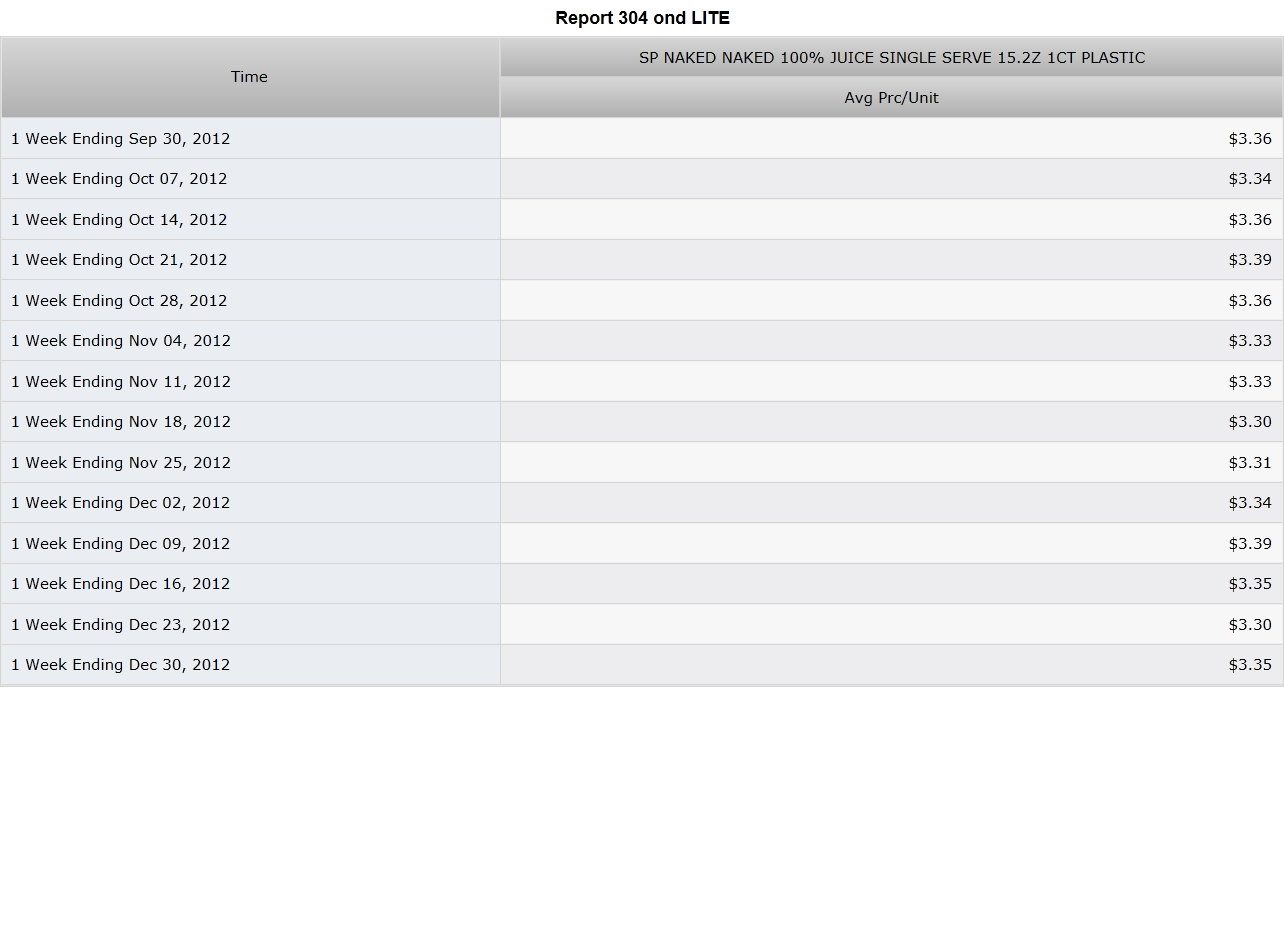Select row '1 Week Ending Nov 18, 2012'
Viewport: 1284px width, 946px height.
(x=642, y=422)
